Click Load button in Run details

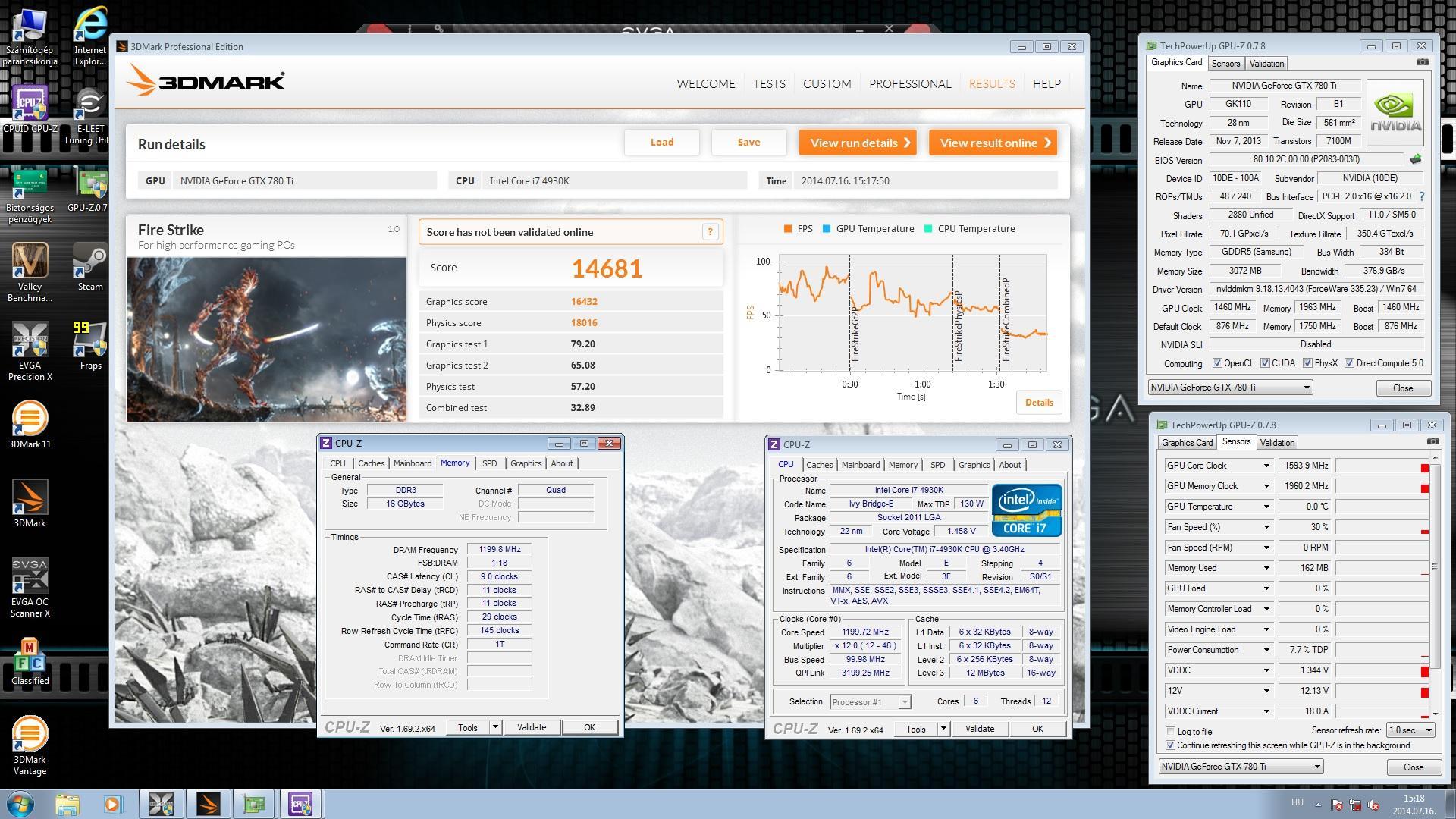[x=661, y=143]
